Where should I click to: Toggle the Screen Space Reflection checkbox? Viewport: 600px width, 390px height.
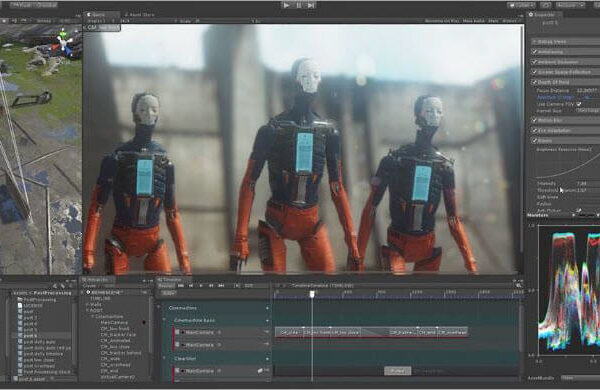point(535,72)
